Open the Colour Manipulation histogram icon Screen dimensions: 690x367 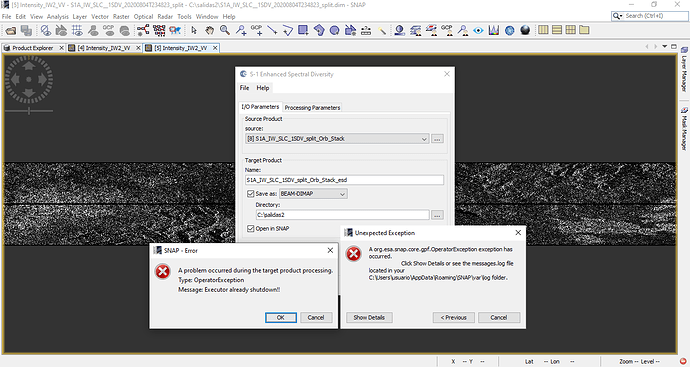pos(494,30)
